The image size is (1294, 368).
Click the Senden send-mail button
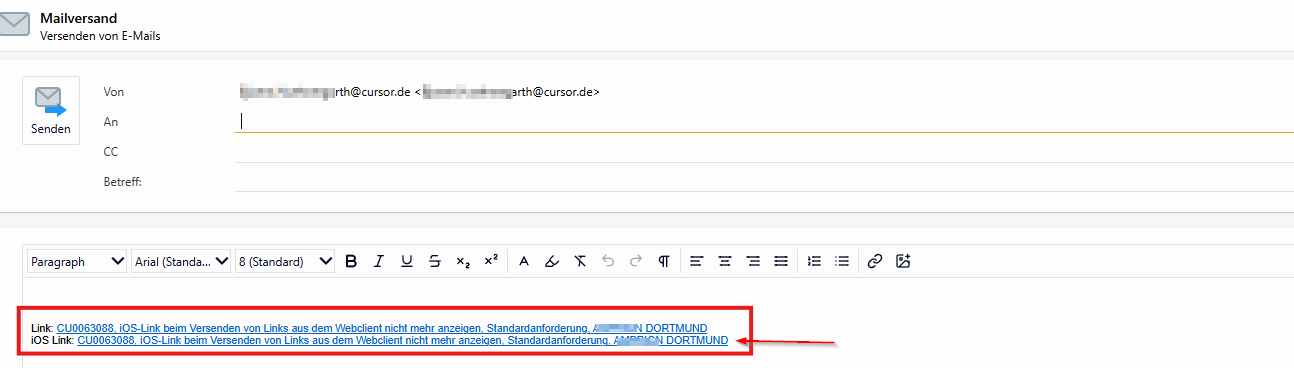(x=51, y=110)
